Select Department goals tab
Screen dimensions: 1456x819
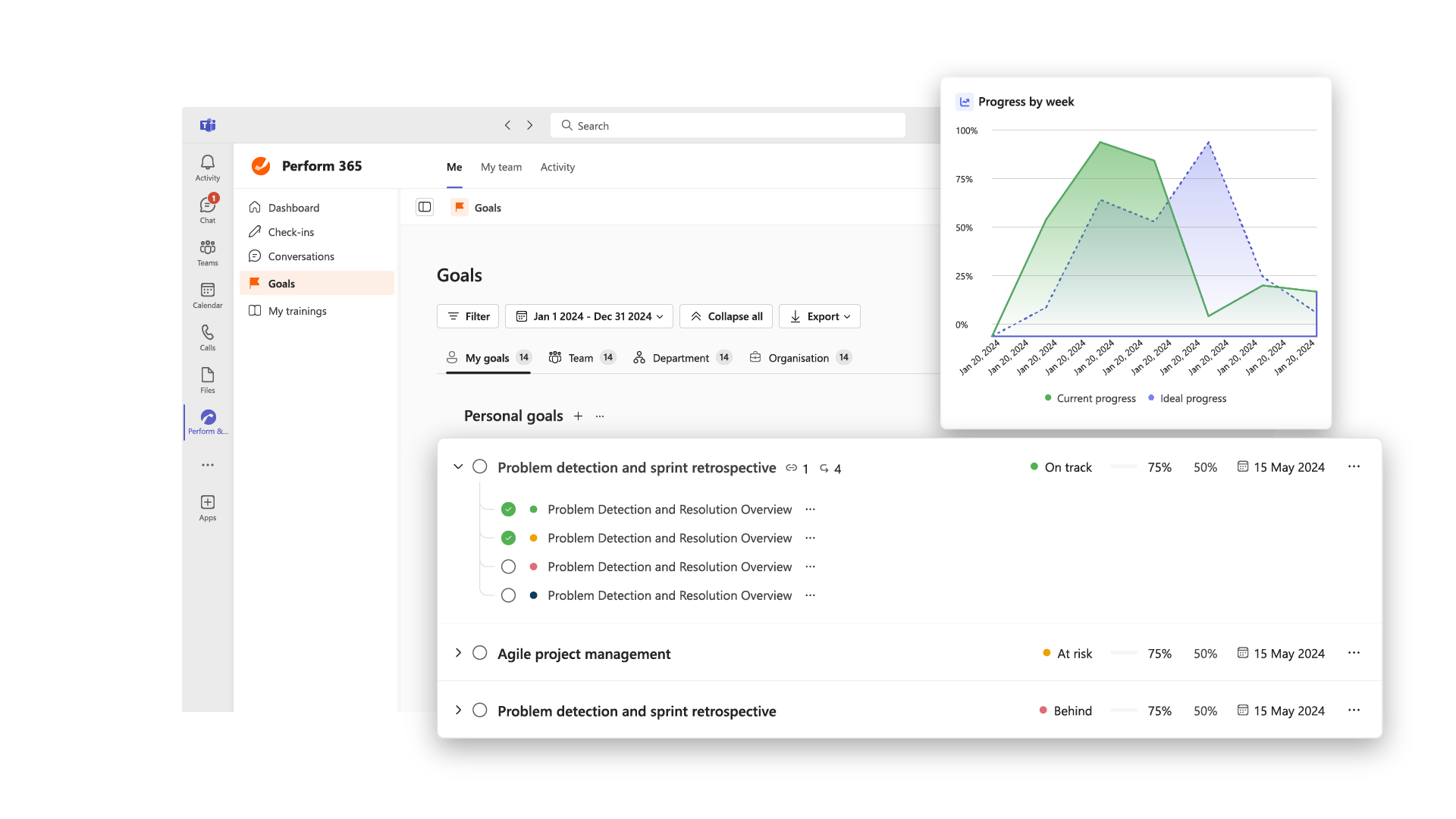[x=682, y=358]
